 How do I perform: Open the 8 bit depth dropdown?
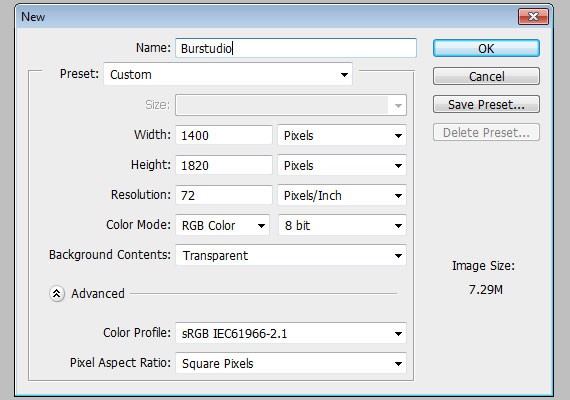[342, 225]
